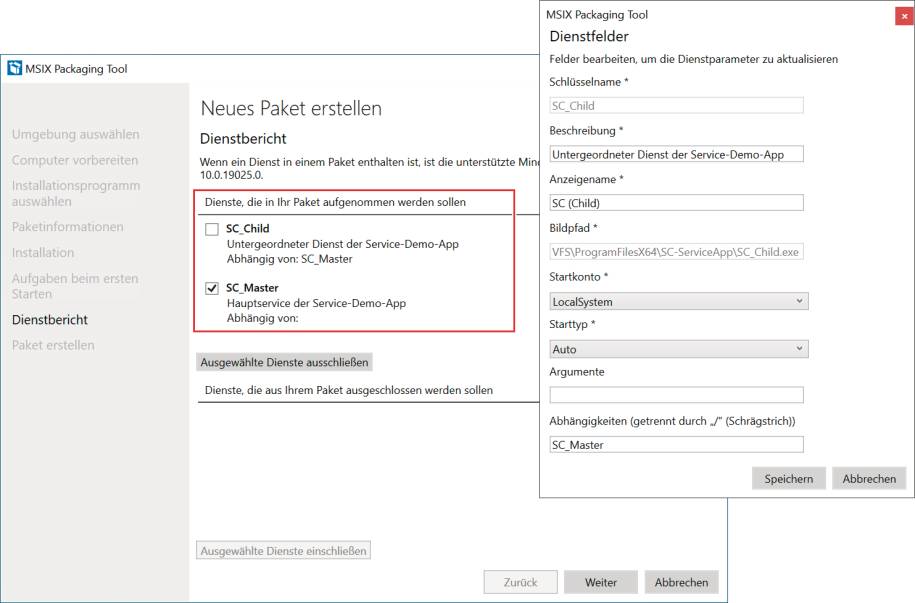Image resolution: width=915 pixels, height=603 pixels.
Task: Click the Schlüsselname field SC_Child
Action: pos(676,106)
